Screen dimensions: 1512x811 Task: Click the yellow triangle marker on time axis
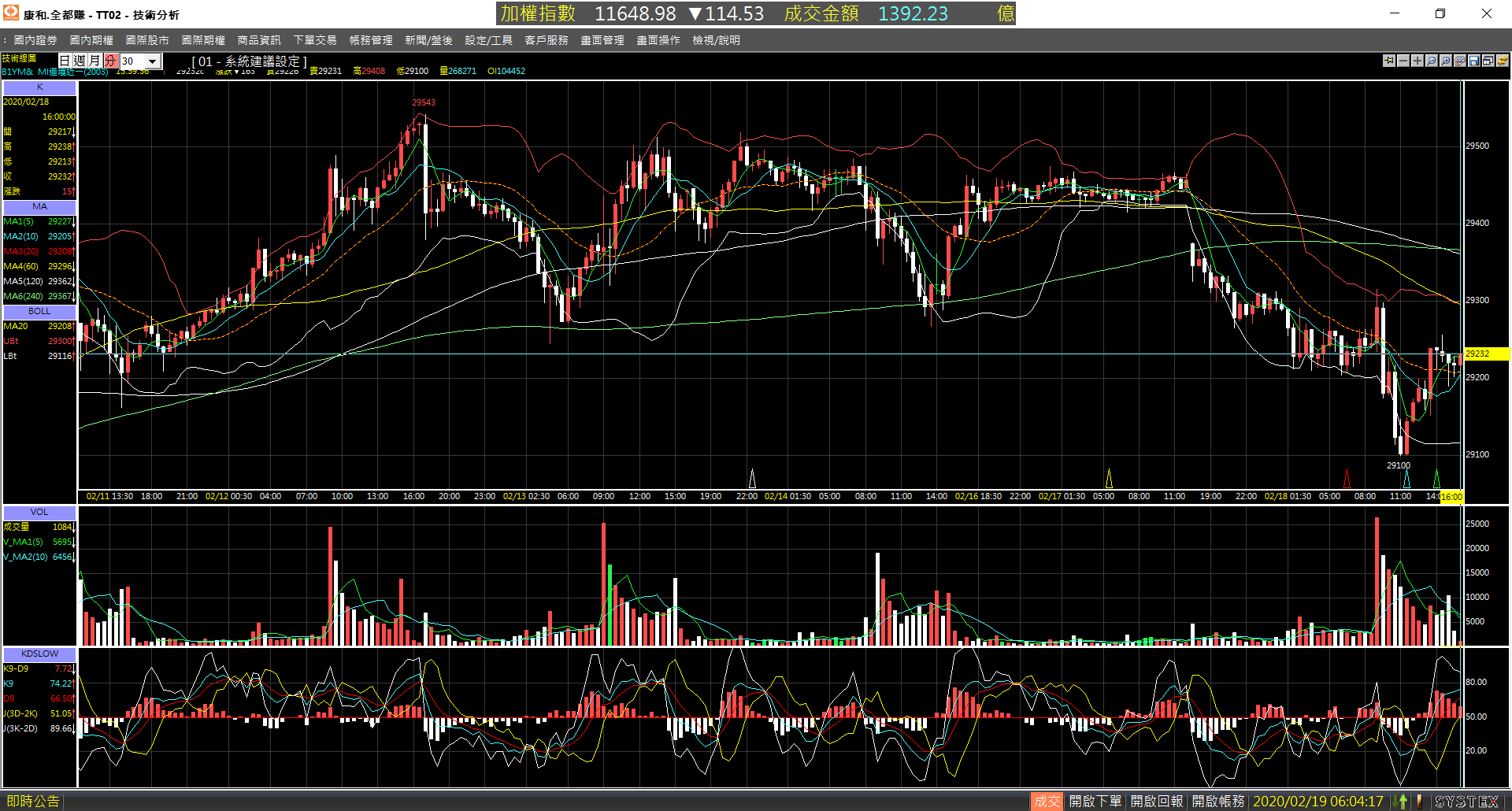(1109, 478)
